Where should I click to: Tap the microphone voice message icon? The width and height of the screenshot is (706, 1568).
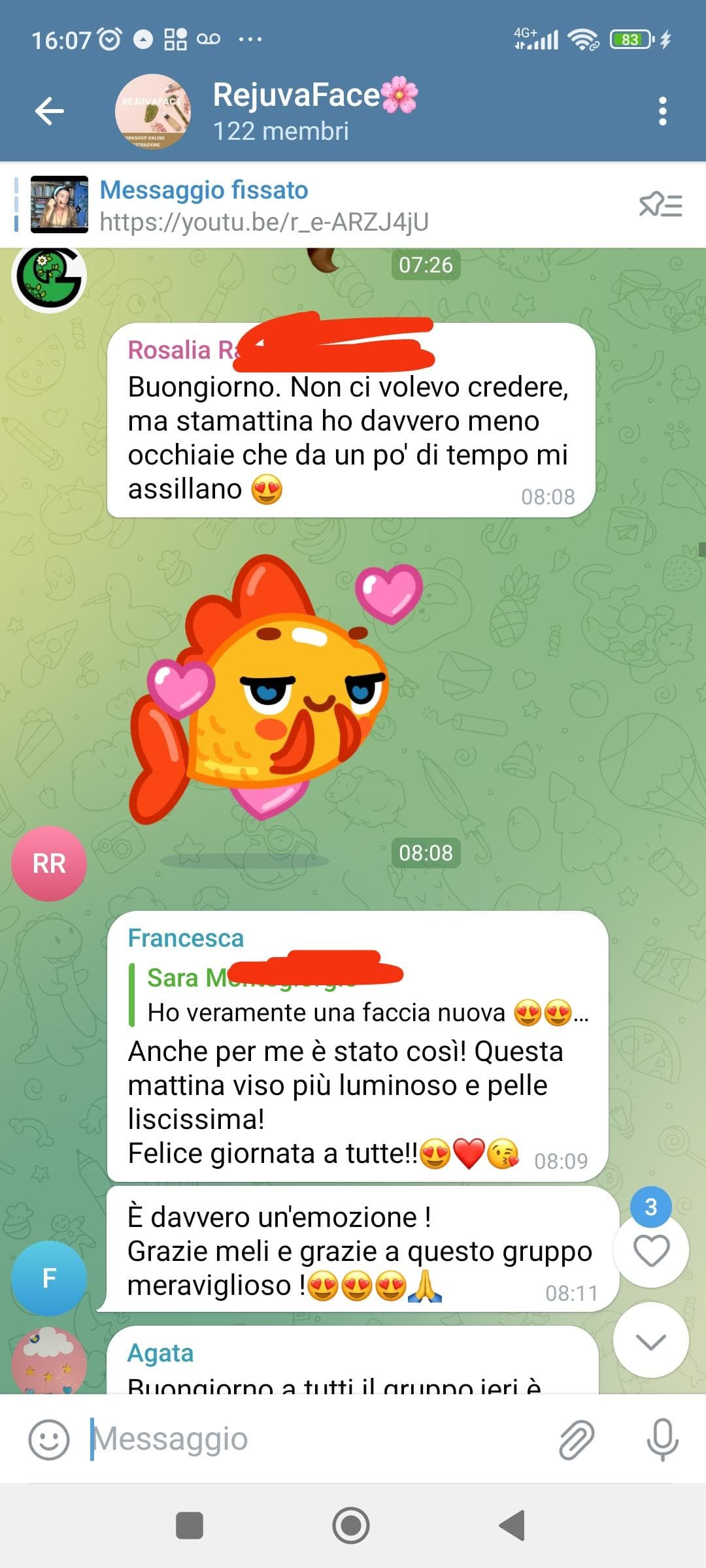(662, 1439)
